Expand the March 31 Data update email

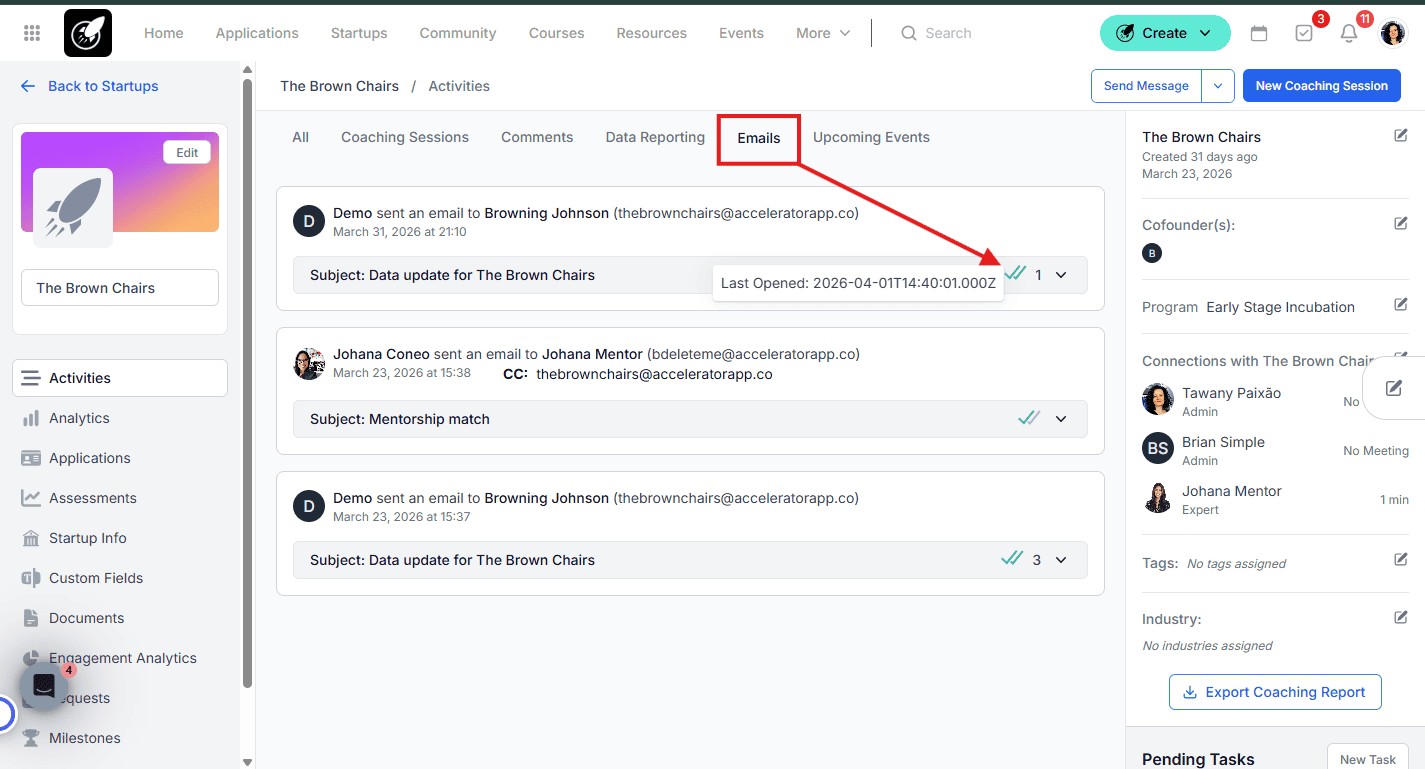(1061, 275)
